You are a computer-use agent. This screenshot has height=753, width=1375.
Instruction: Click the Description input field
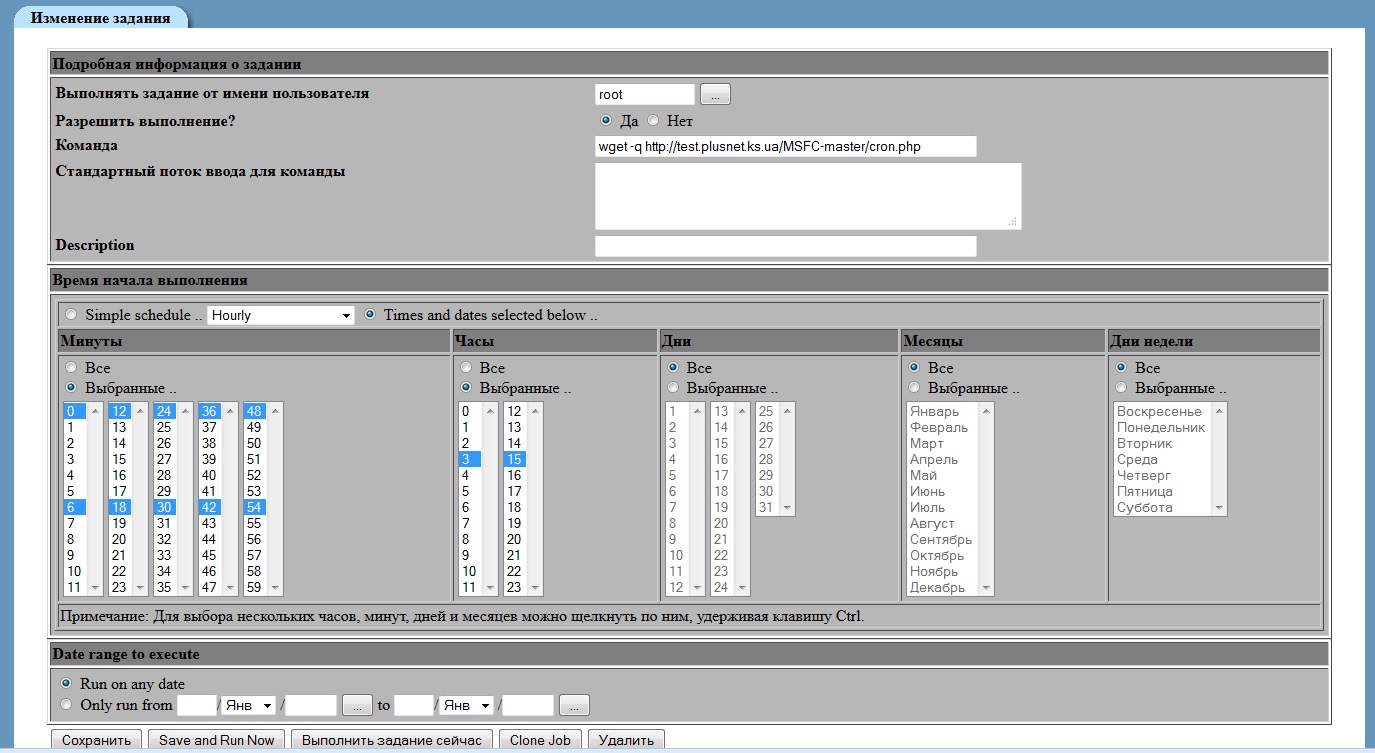[x=785, y=246]
